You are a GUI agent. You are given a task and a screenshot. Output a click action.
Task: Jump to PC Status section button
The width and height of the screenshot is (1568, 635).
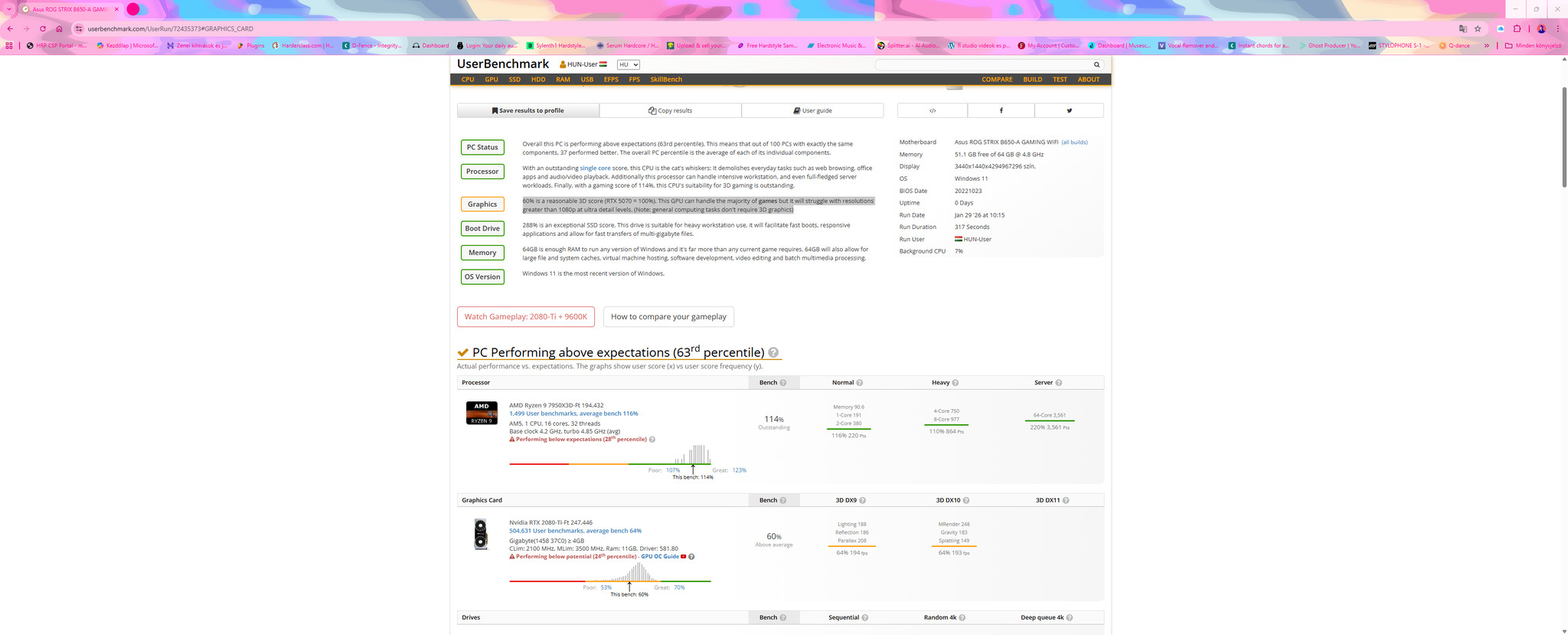tap(482, 147)
